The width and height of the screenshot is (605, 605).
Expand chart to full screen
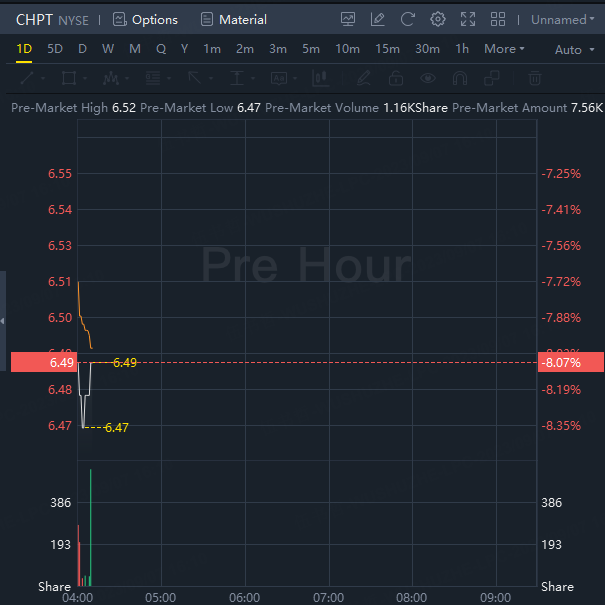coord(467,19)
